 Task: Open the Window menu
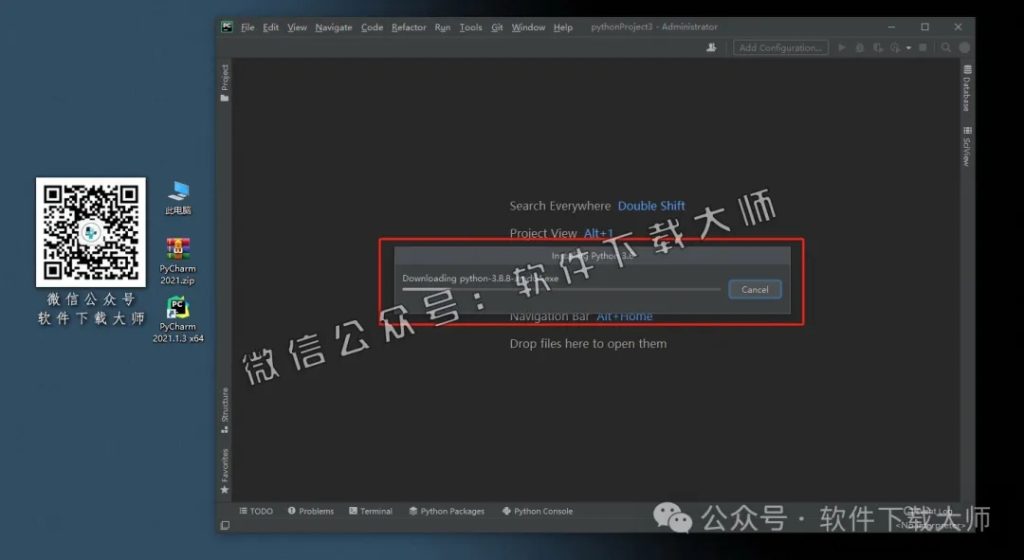point(528,27)
